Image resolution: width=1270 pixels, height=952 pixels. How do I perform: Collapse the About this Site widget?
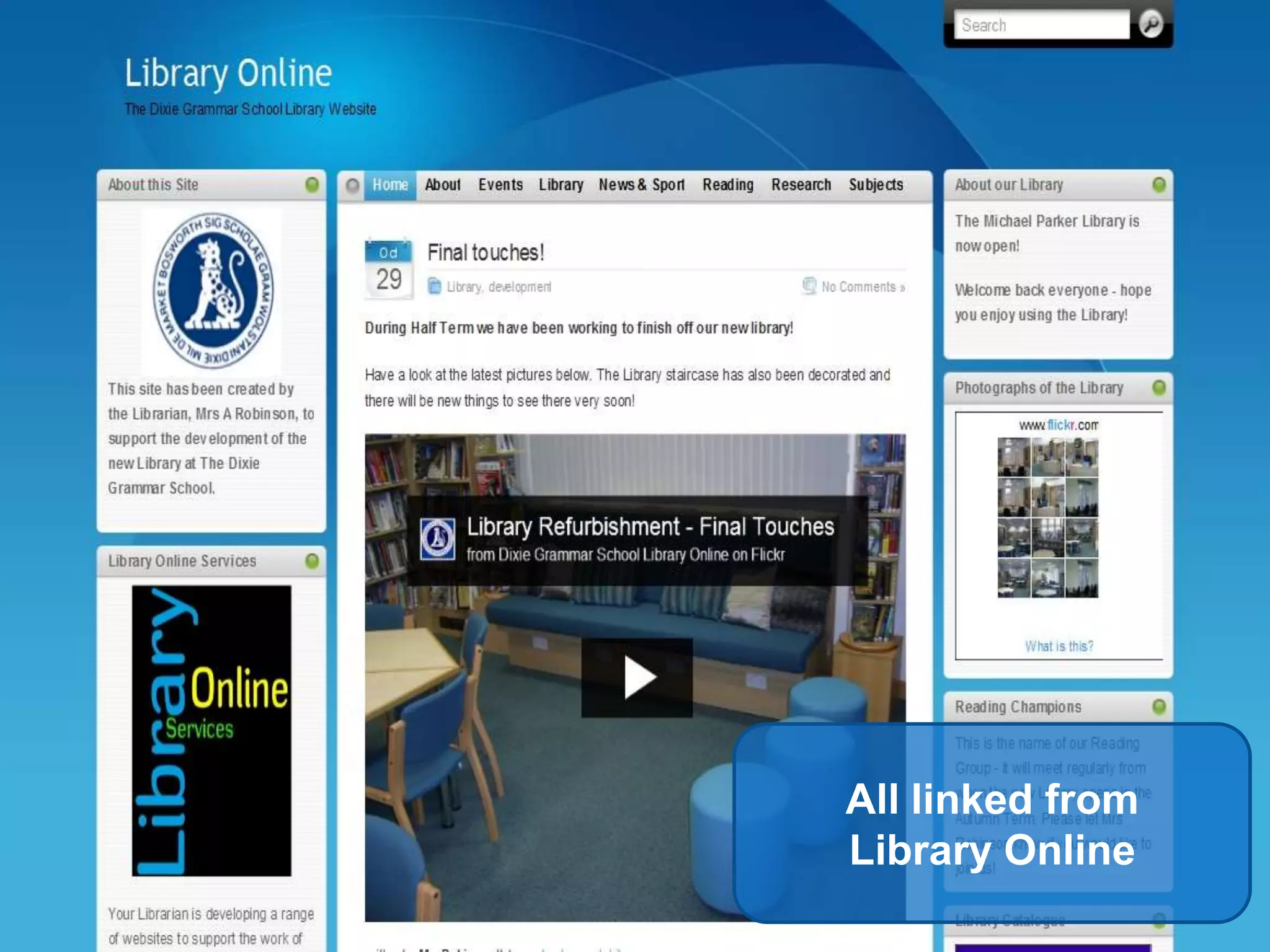coord(312,185)
